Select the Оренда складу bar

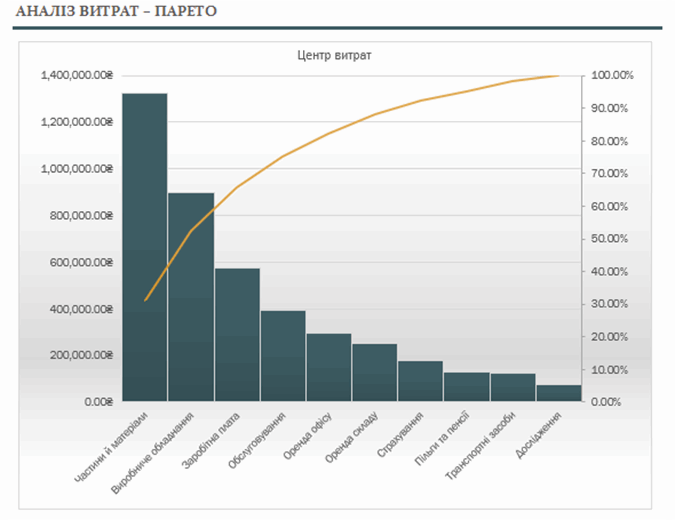tap(375, 373)
